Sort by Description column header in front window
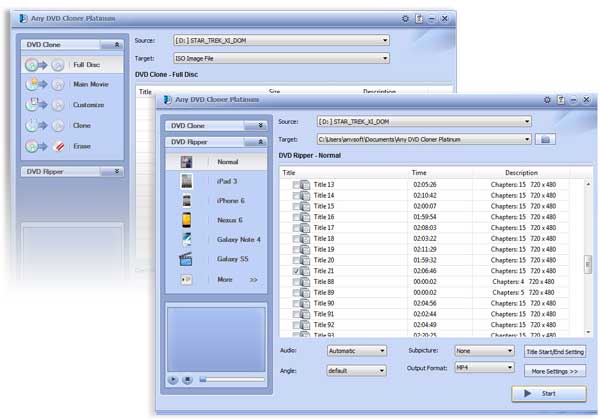The image size is (600, 420). tap(521, 173)
